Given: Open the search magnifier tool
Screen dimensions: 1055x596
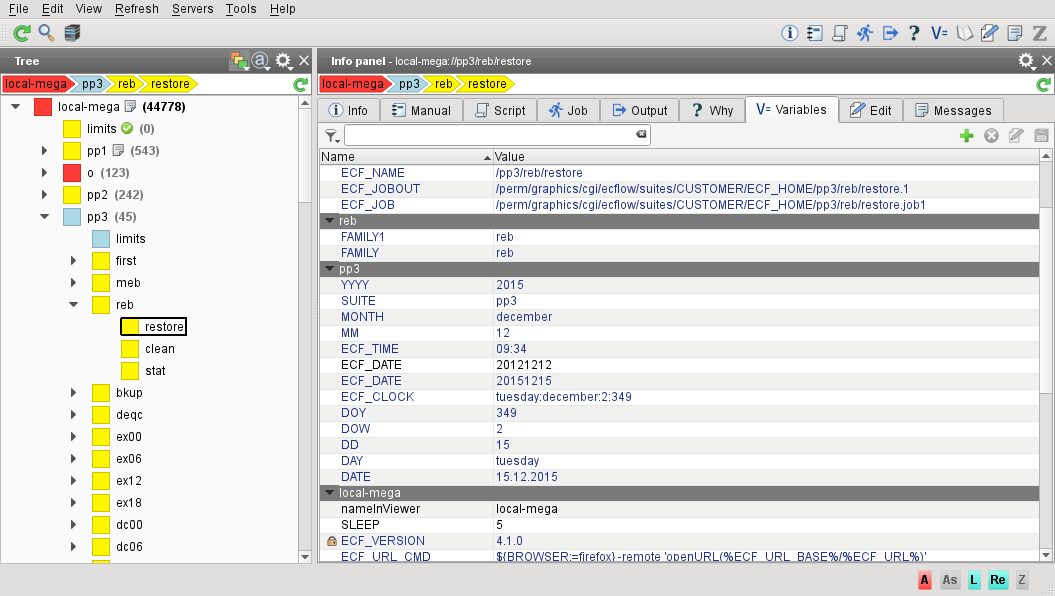Looking at the screenshot, I should tap(46, 33).
